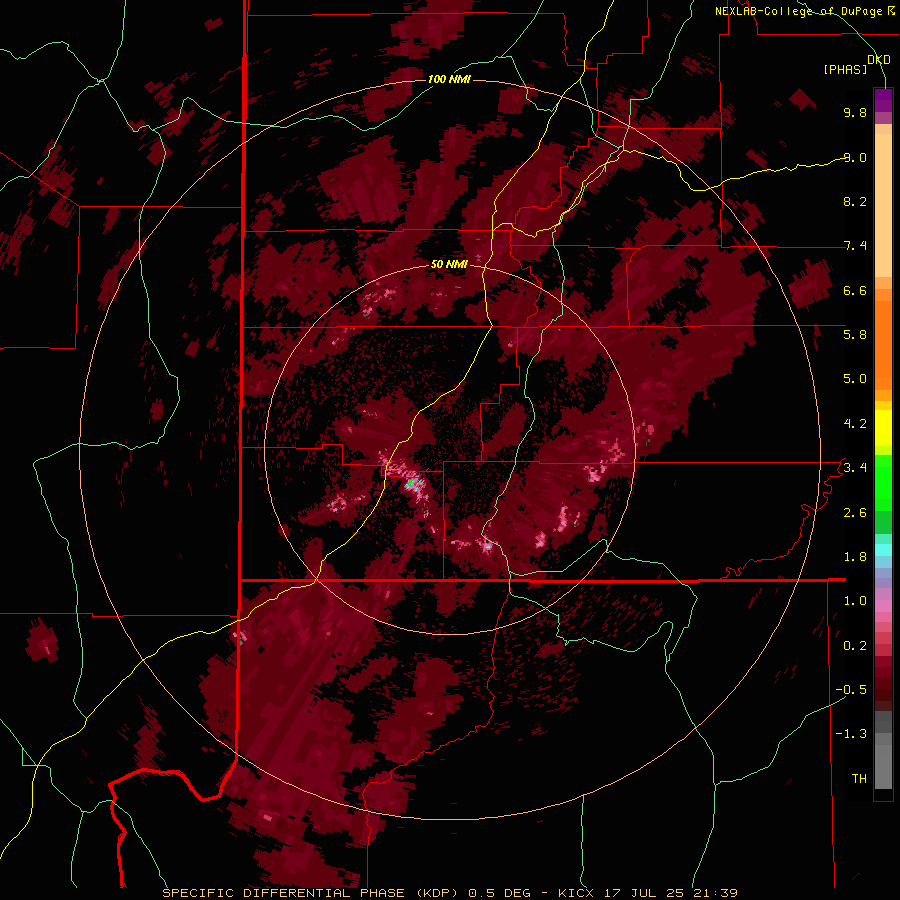Click the -0.5 color scale value

coord(851,690)
